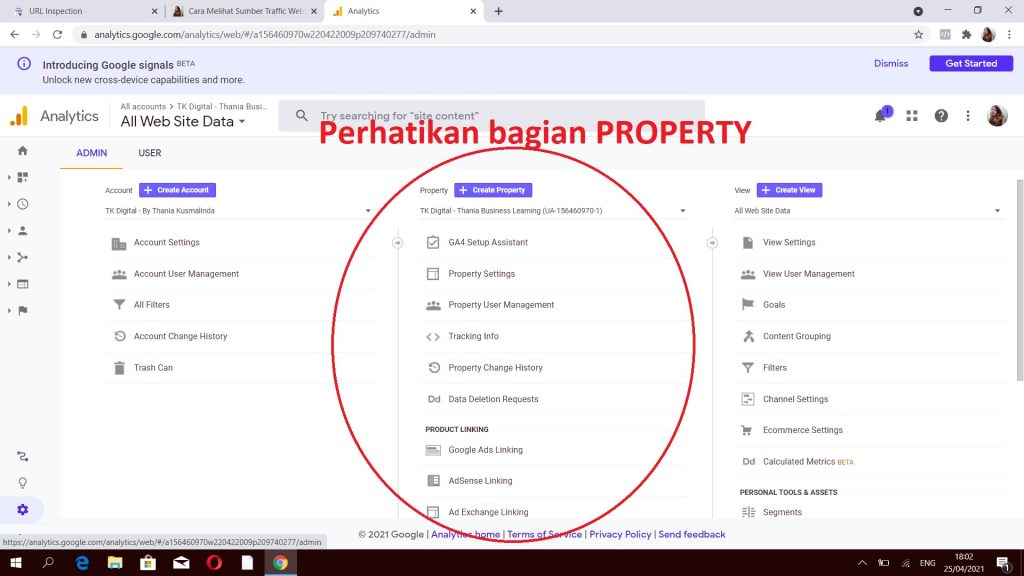Open more options three-dot menu in Analytics header
Image resolution: width=1024 pixels, height=576 pixels.
coord(968,116)
